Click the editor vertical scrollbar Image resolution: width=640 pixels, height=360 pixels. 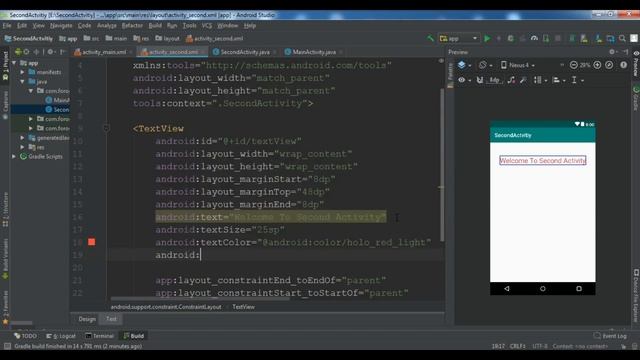point(442,164)
